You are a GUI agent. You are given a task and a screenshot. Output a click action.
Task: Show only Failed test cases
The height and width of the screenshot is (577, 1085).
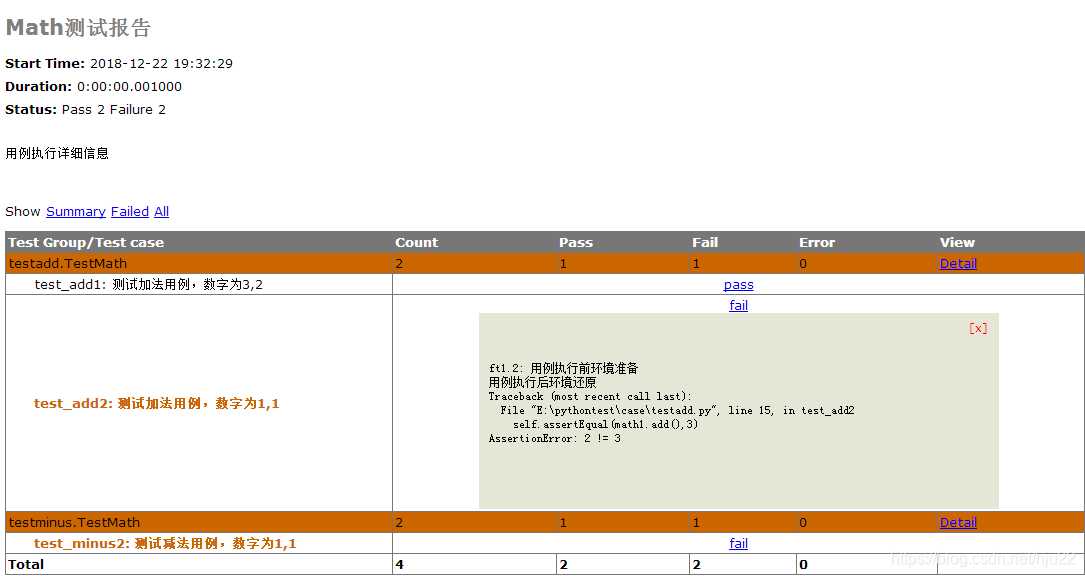click(129, 212)
